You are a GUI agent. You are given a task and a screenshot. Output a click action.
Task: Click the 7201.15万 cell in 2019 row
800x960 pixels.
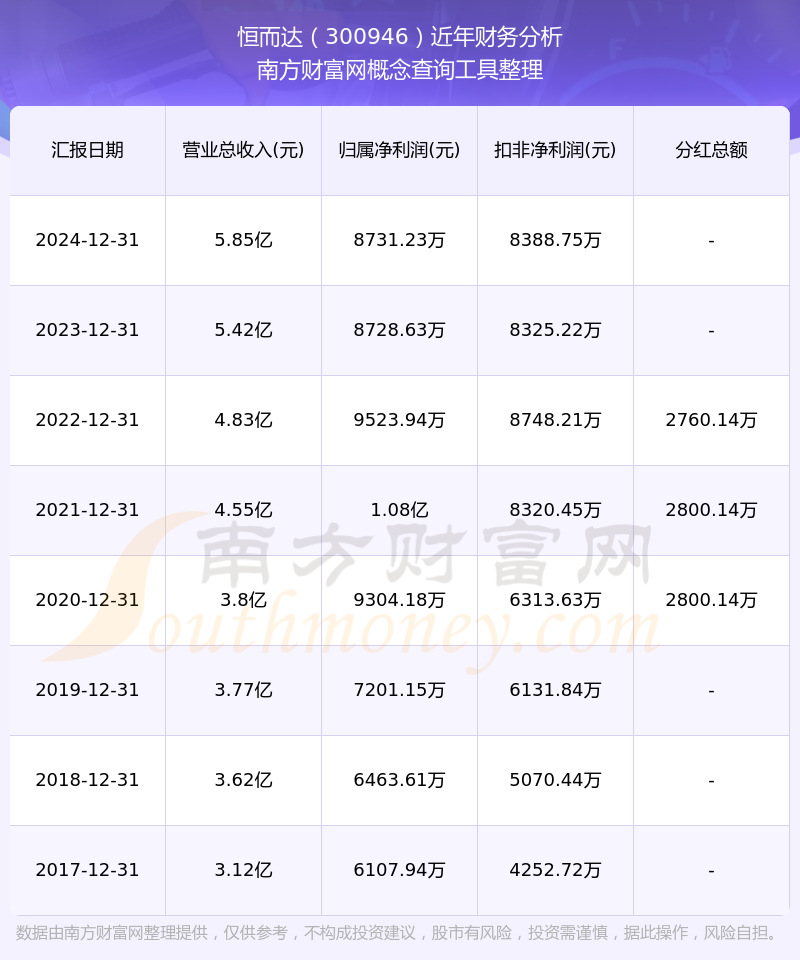(400, 690)
